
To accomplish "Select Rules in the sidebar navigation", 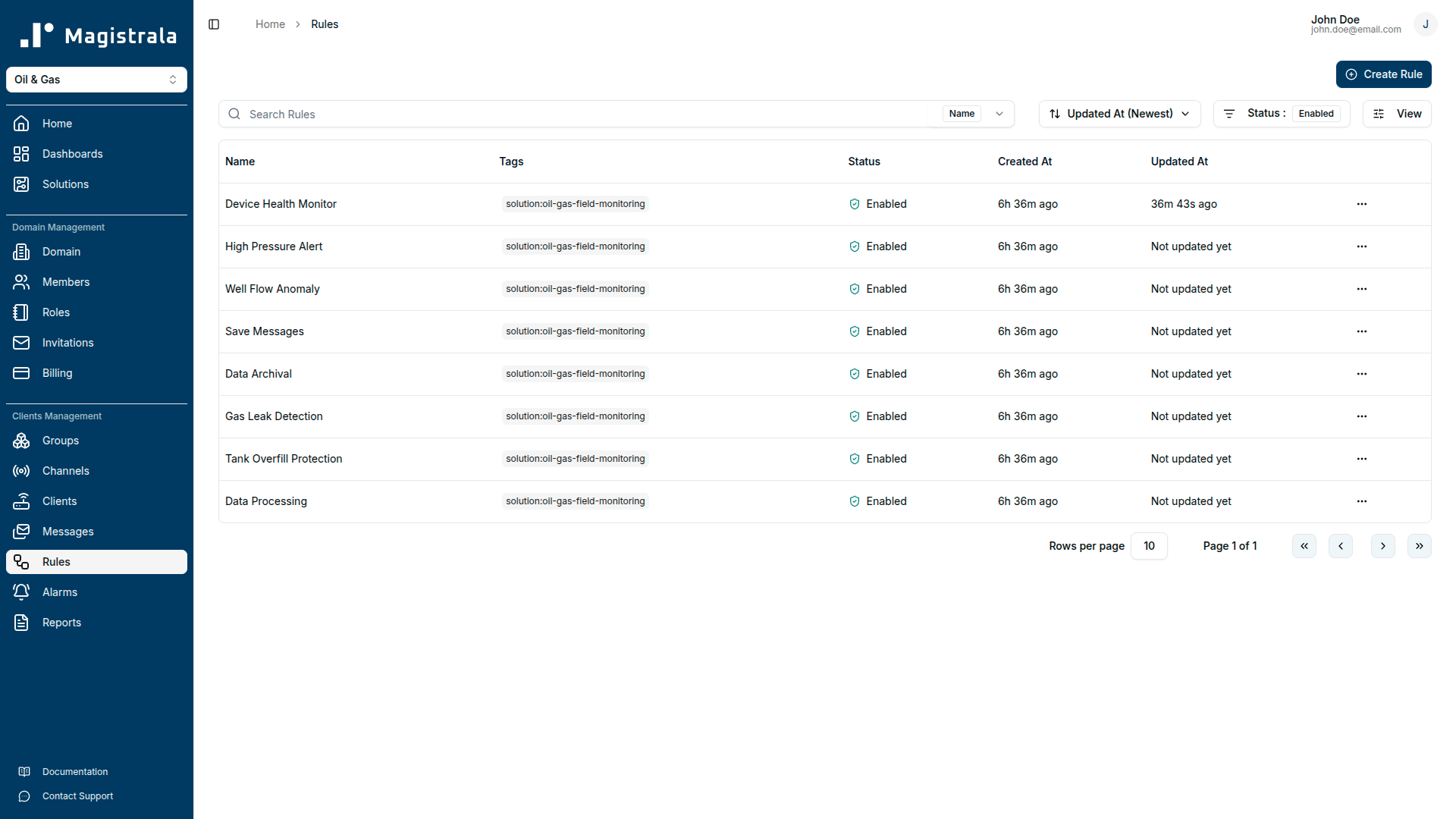I will pos(55,561).
